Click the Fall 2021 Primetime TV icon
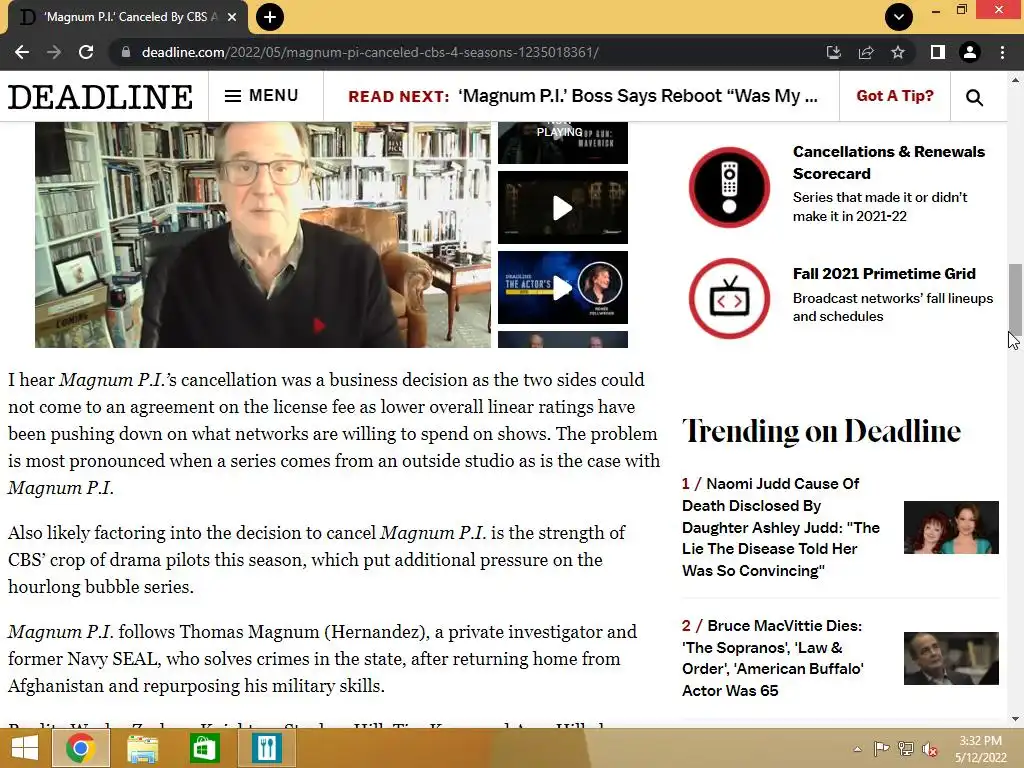This screenshot has height=768, width=1024. coord(729,298)
